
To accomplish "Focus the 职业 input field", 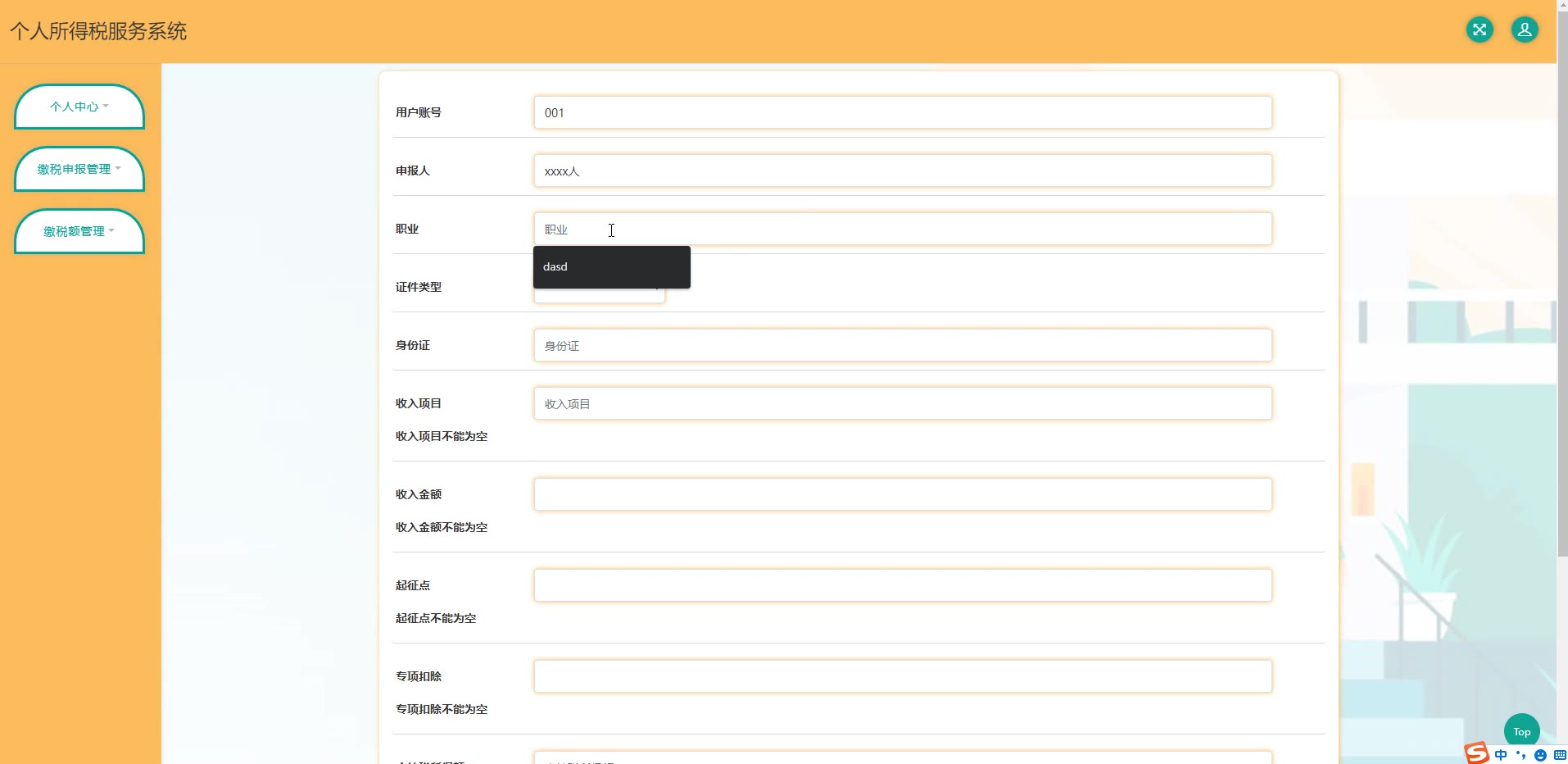I will (902, 230).
